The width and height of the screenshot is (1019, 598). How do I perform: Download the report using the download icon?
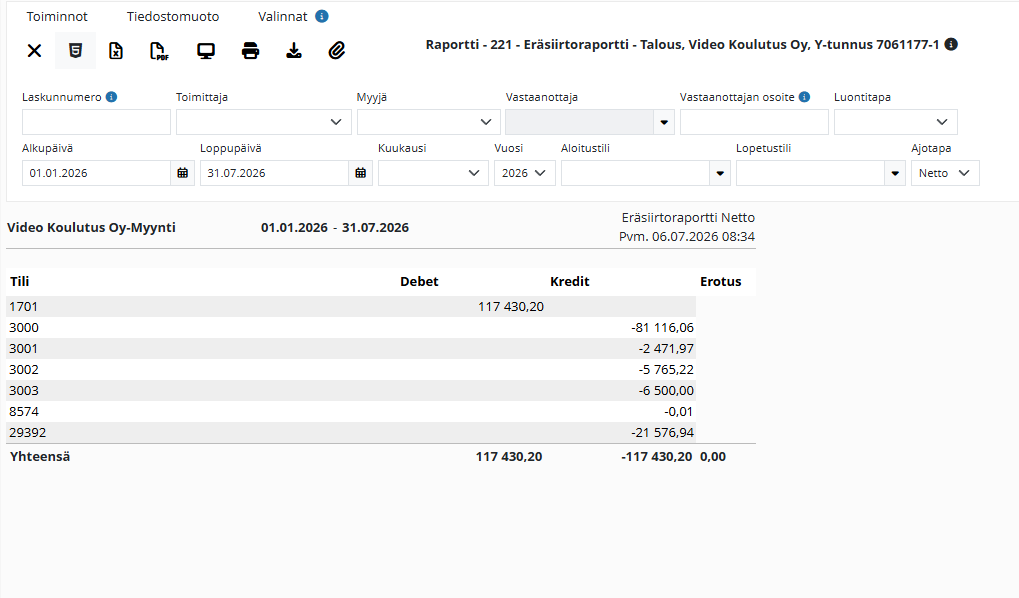coord(294,51)
